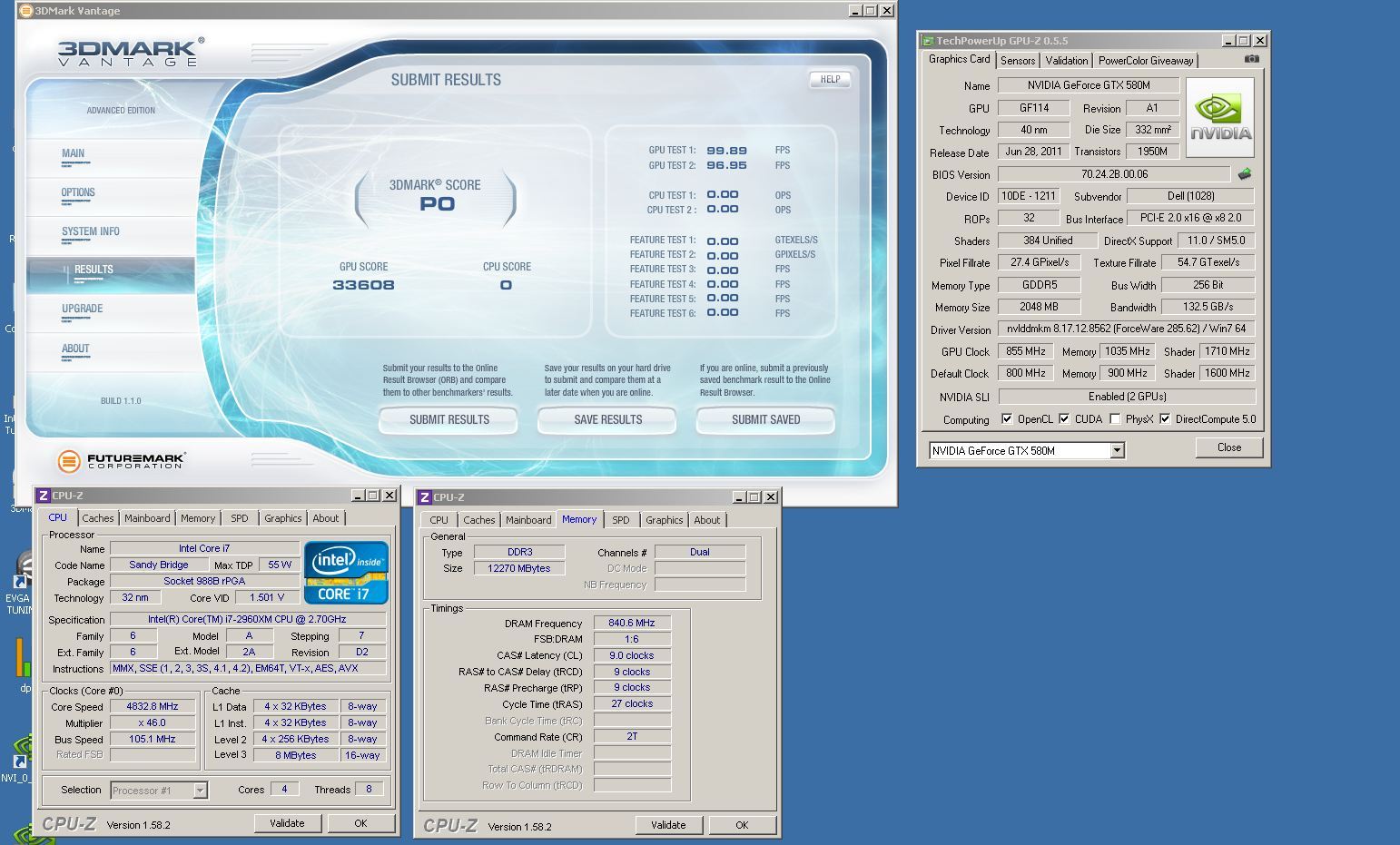Image resolution: width=1400 pixels, height=845 pixels.
Task: Click the memory Size value 12270 MBytes
Action: (519, 568)
